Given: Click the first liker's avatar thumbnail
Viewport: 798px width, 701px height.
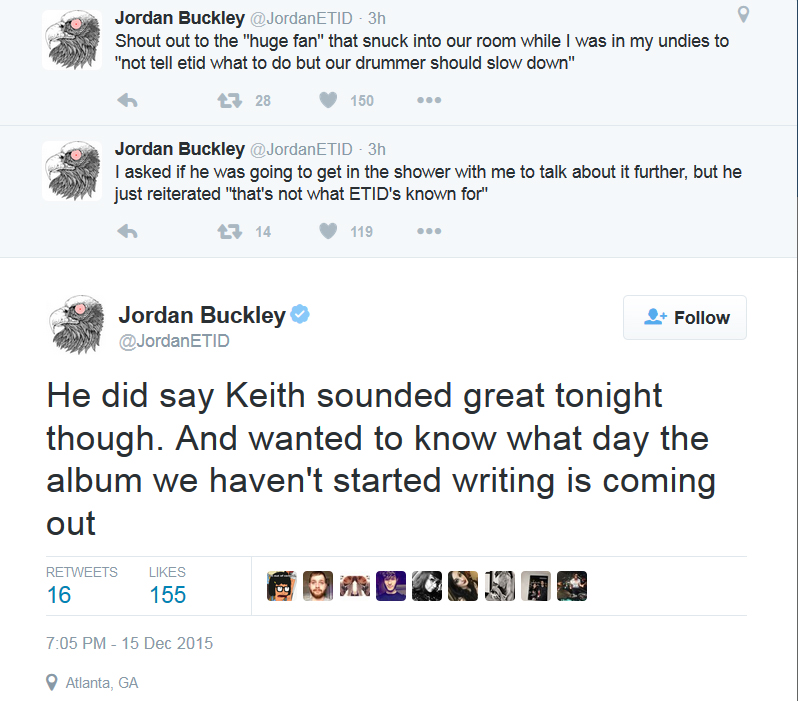Looking at the screenshot, I should (282, 586).
